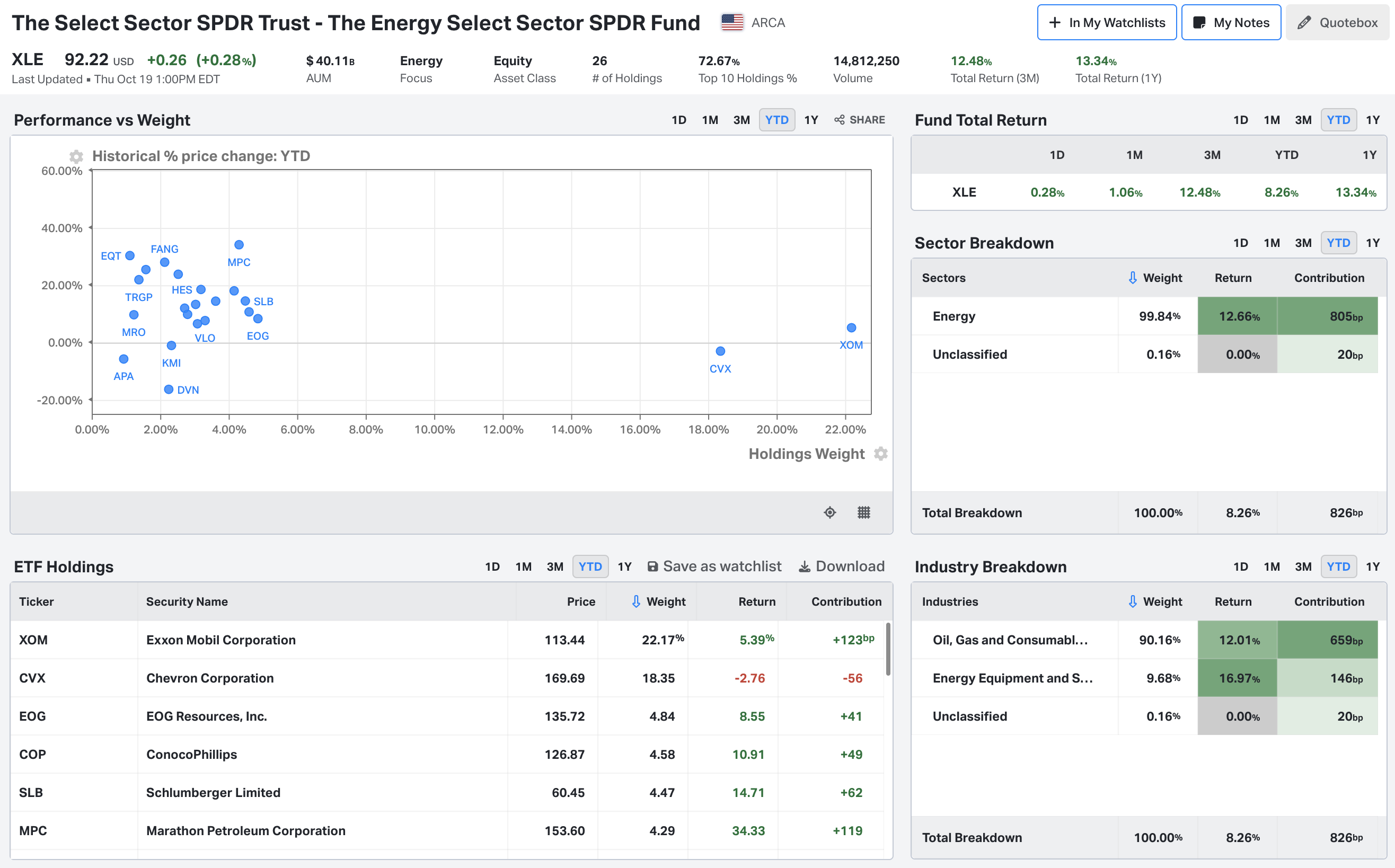This screenshot has height=868, width=1395.
Task: Select the SLB data point on the scatter chart
Action: [245, 301]
